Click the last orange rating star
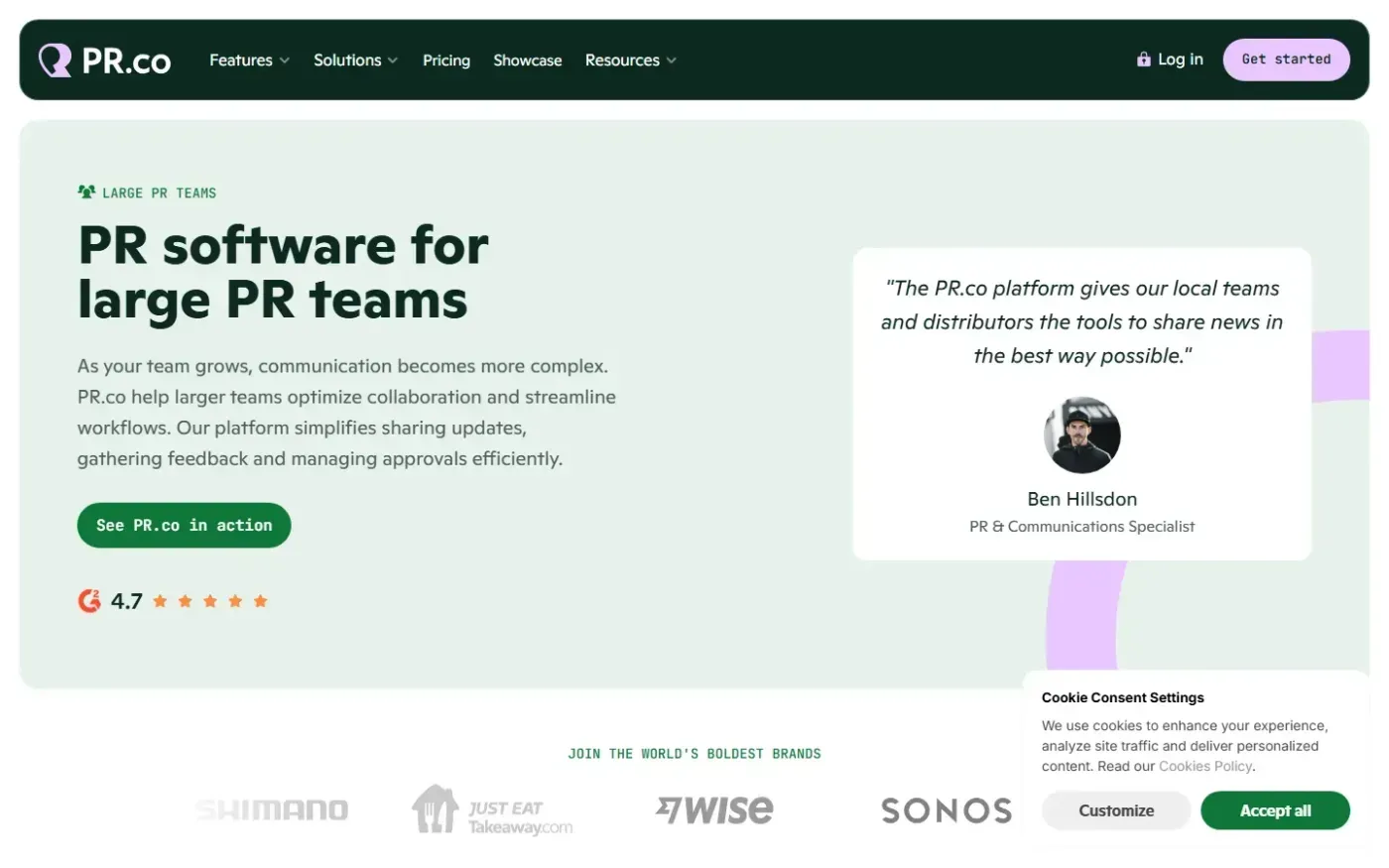The height and width of the screenshot is (868, 1389). pos(260,601)
